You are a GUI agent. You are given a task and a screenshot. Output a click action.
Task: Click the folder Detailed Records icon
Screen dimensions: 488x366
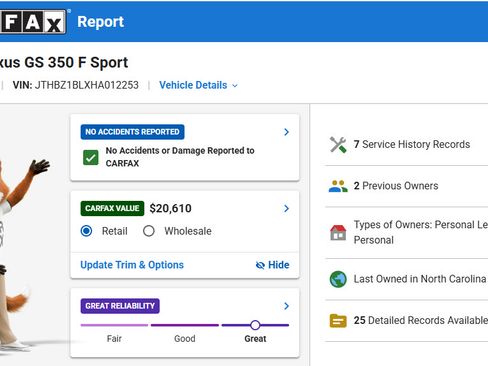pos(338,321)
